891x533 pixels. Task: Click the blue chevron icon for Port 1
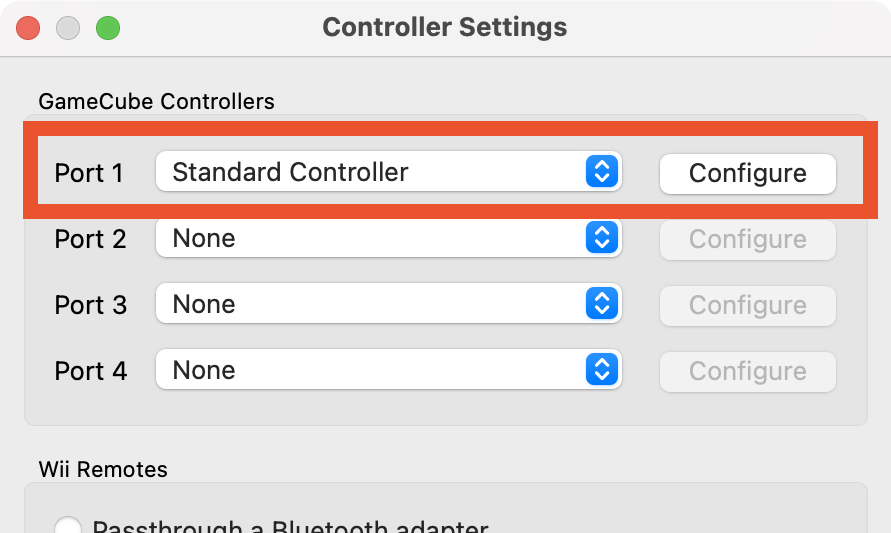[x=602, y=171]
